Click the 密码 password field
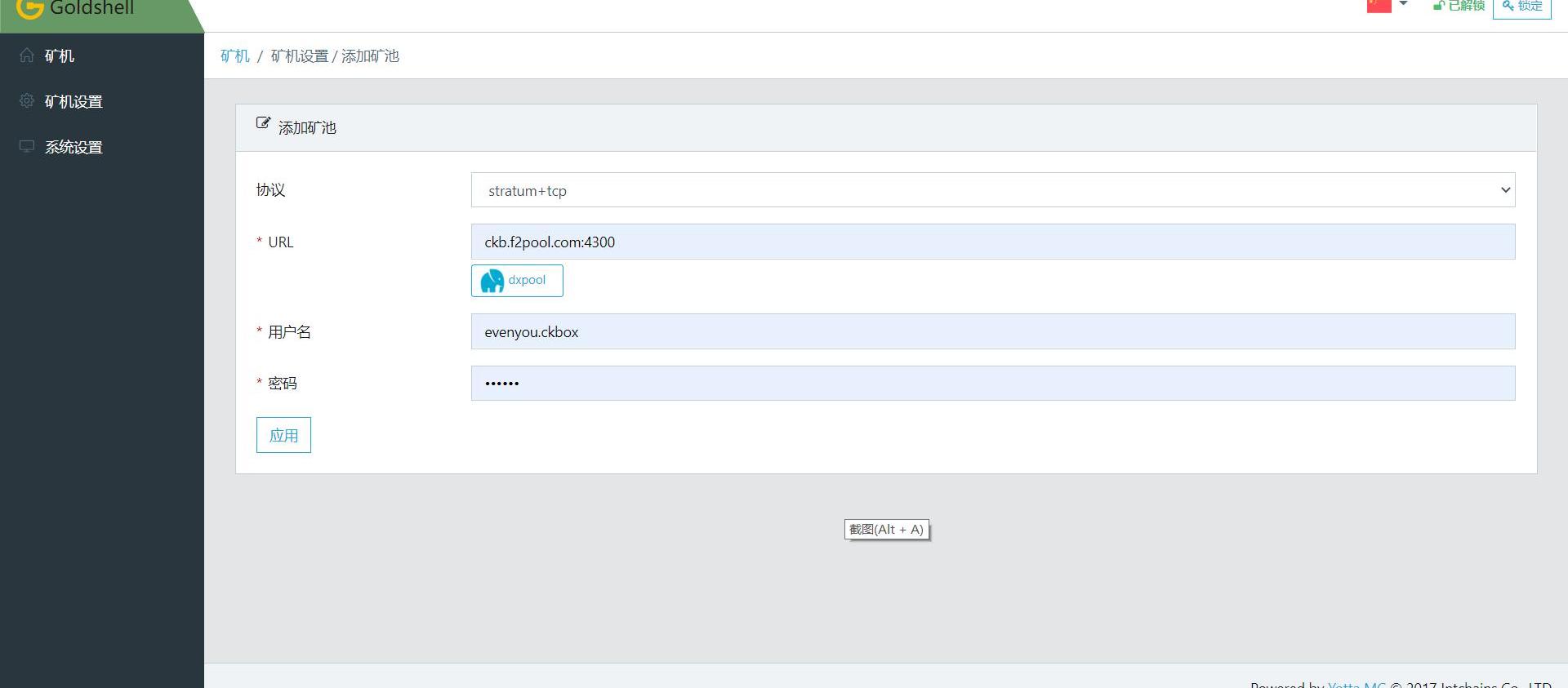Screen dimensions: 1568x688 (x=992, y=383)
